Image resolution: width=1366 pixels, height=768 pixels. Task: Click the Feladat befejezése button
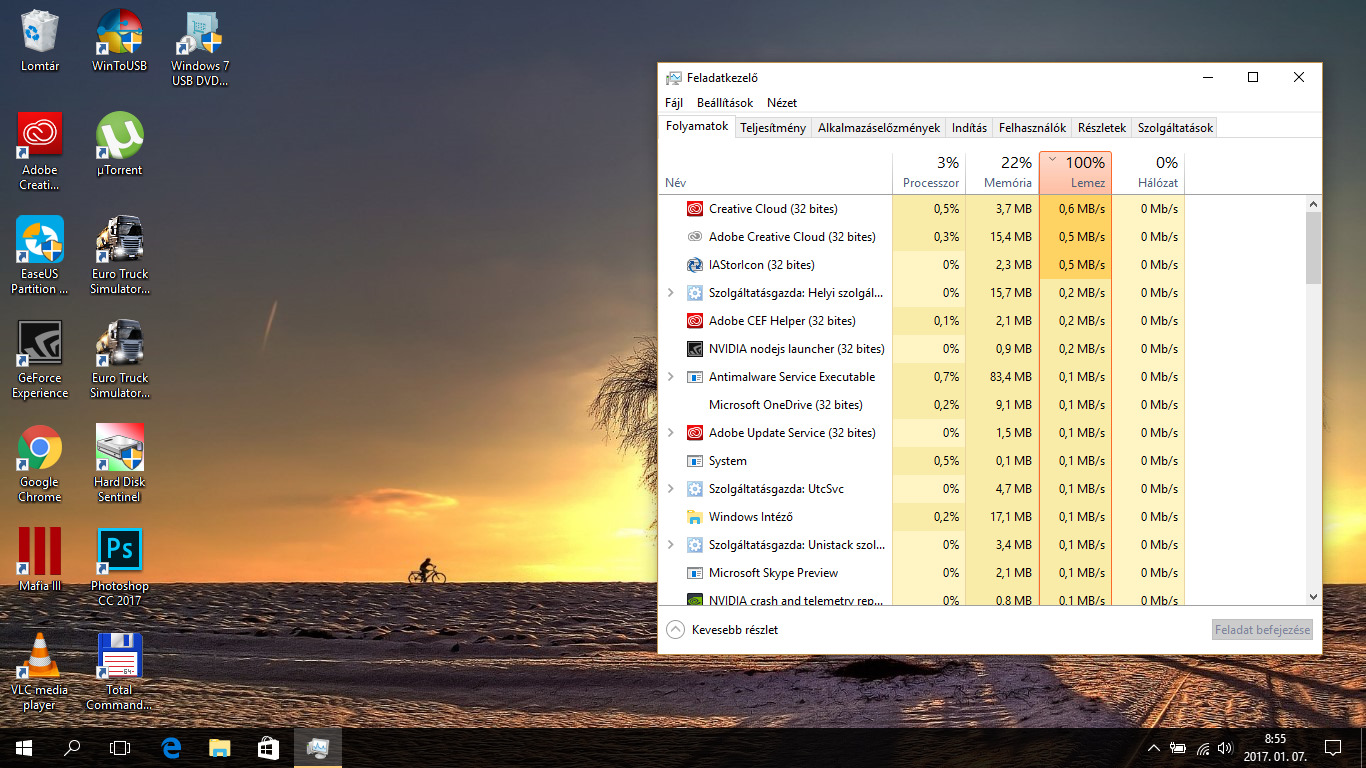click(1262, 630)
